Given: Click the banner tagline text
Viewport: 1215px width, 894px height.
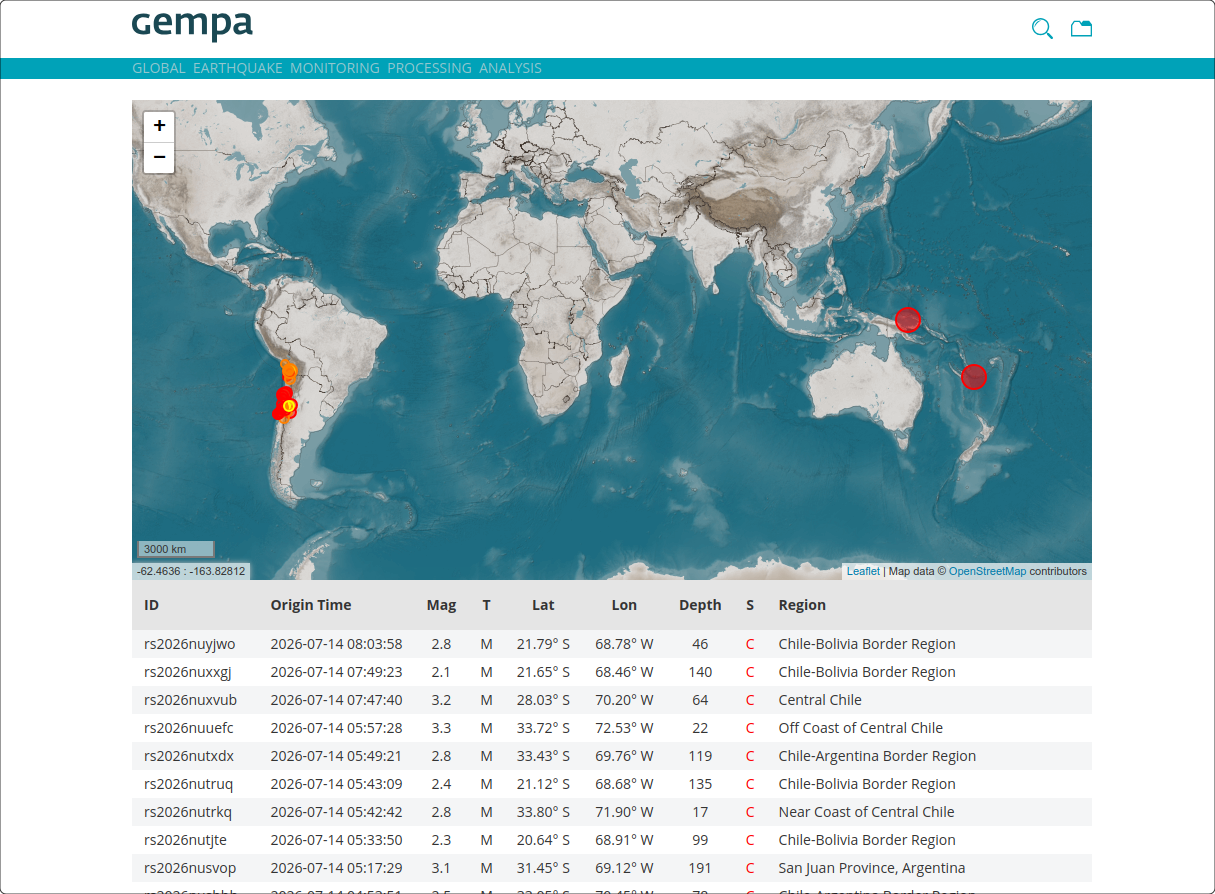Looking at the screenshot, I should click(x=337, y=68).
